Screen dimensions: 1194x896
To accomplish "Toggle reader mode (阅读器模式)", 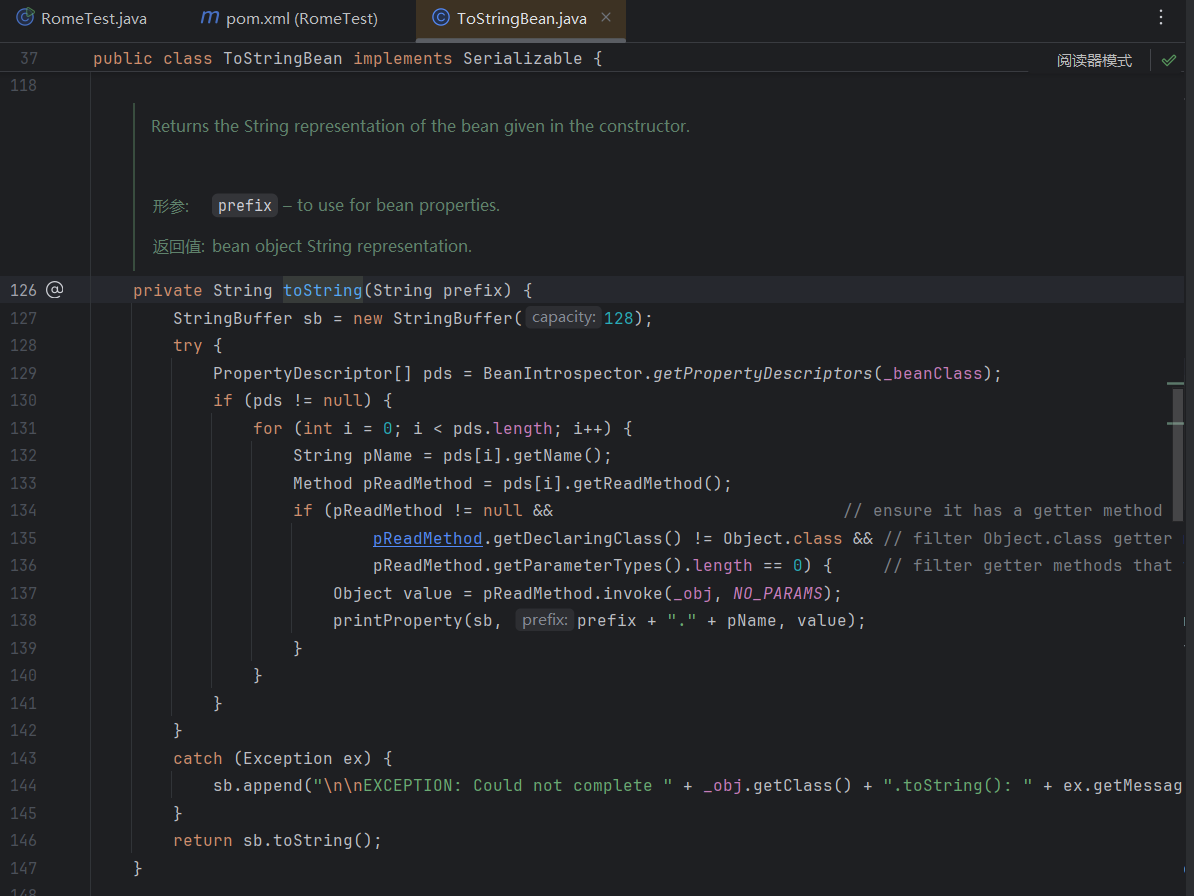I will tap(1094, 60).
